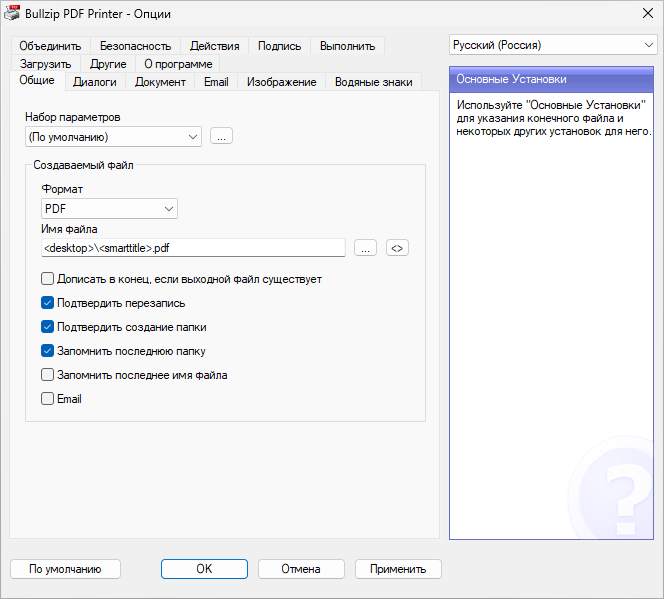The width and height of the screenshot is (664, 599).
Task: Click the macro <> button next to file name
Action: 397,248
